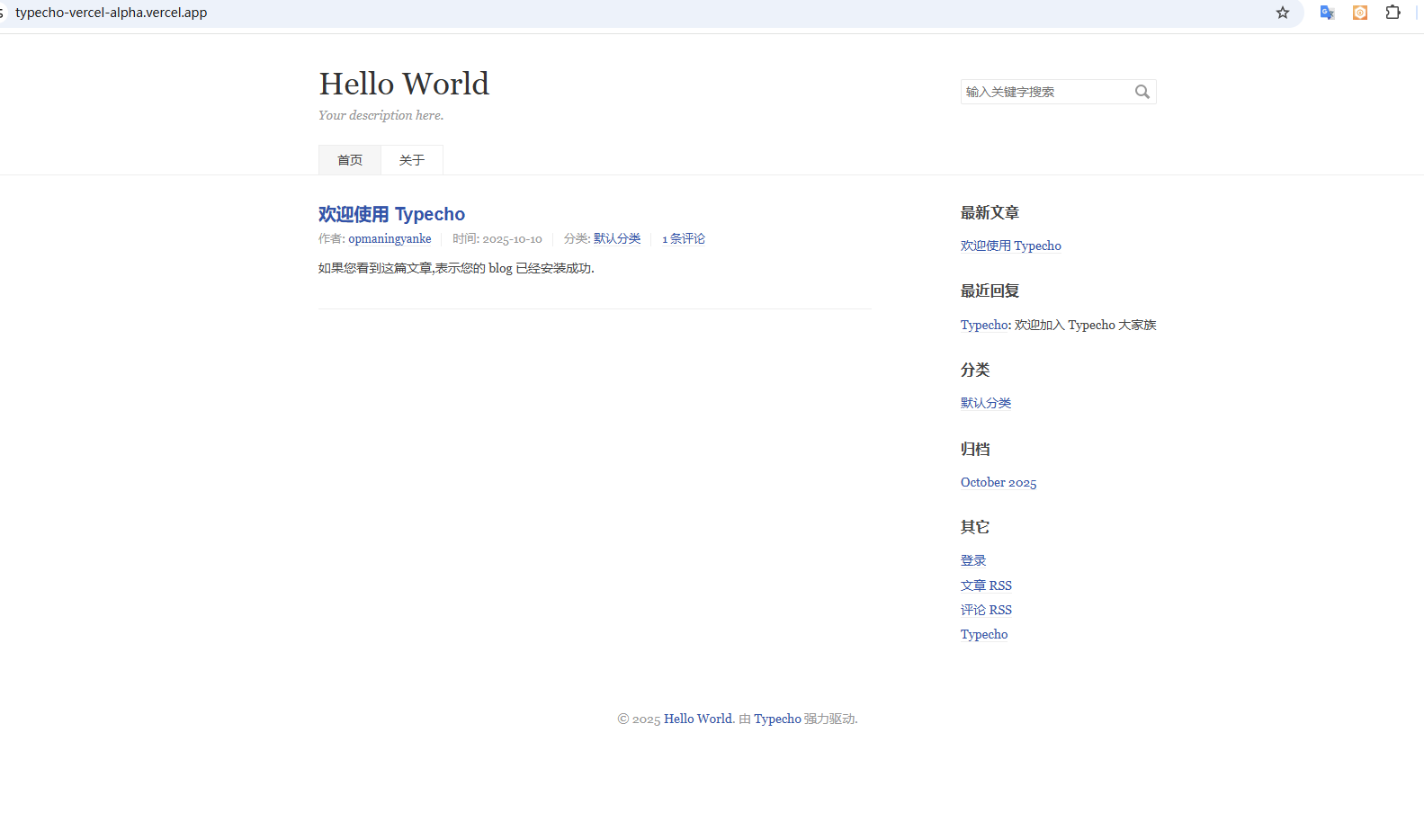Open the Google Translate extension icon
Screen dimensions: 1424x840
coord(1327,13)
